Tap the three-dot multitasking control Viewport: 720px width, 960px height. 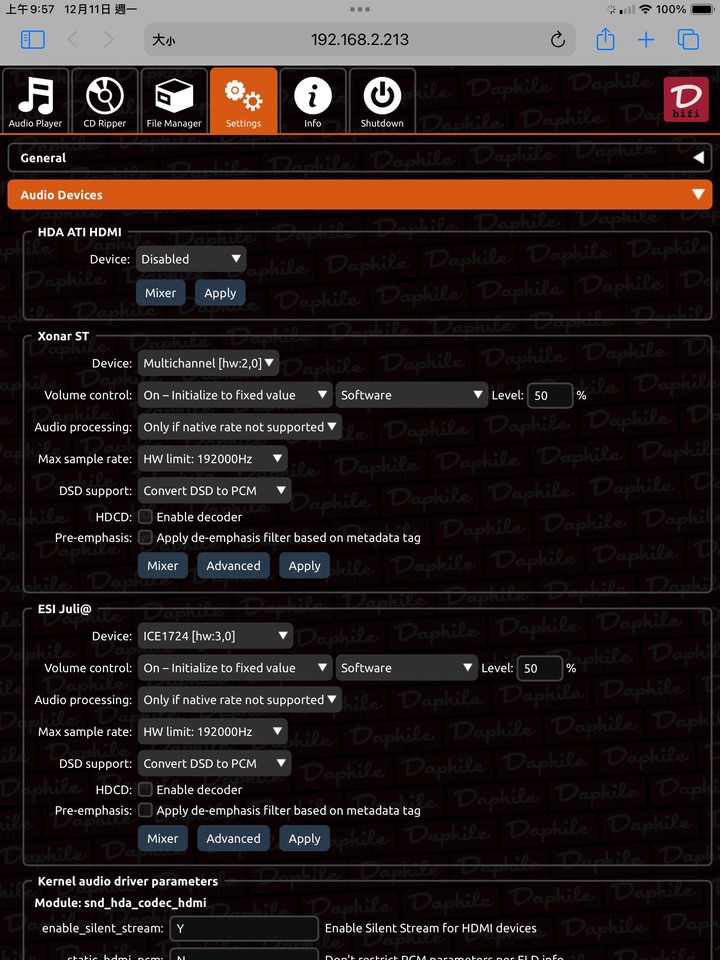pos(359,9)
